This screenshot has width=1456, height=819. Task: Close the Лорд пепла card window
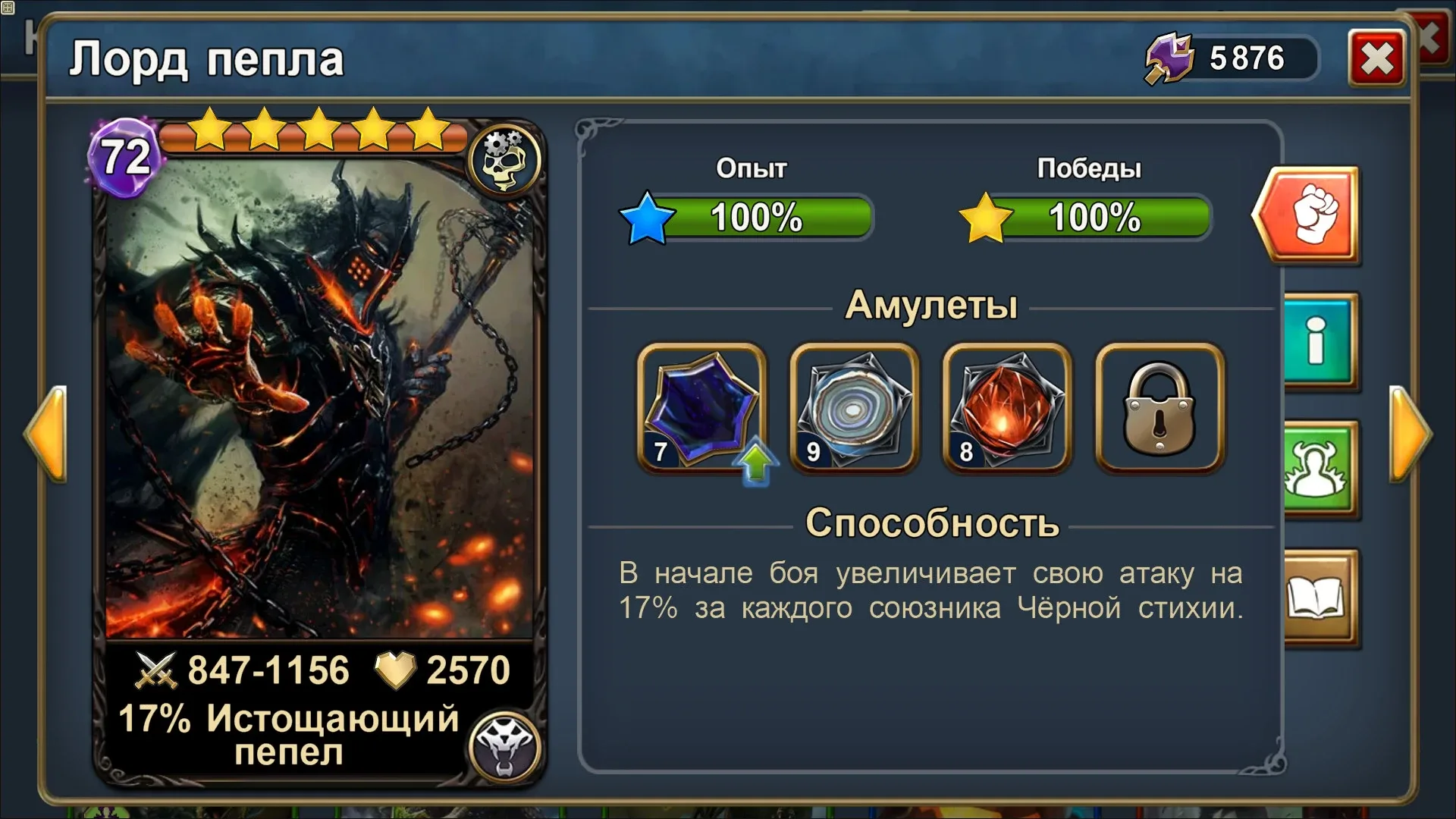pos(1376,58)
